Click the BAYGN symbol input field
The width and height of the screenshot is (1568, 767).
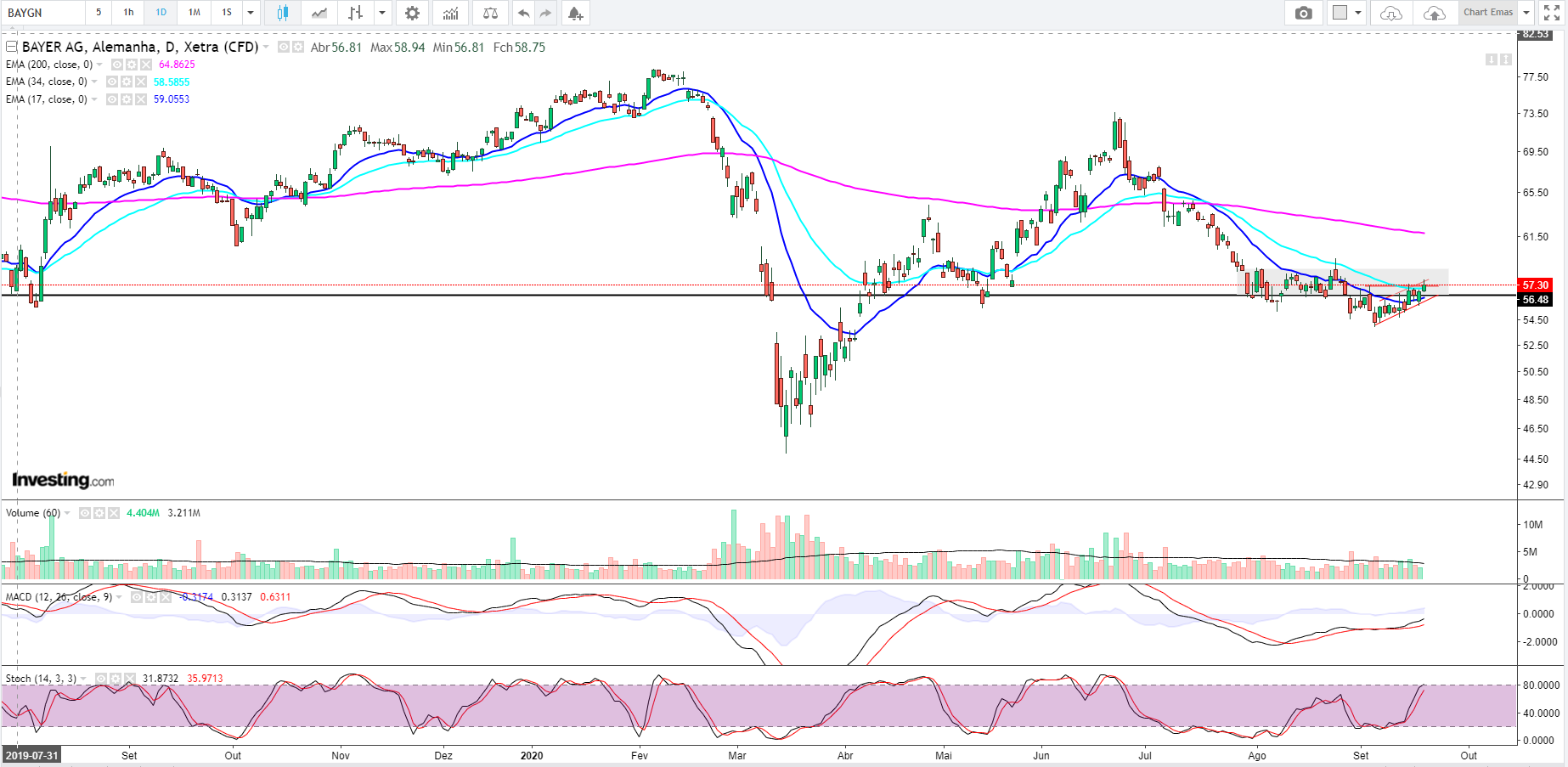[42, 13]
